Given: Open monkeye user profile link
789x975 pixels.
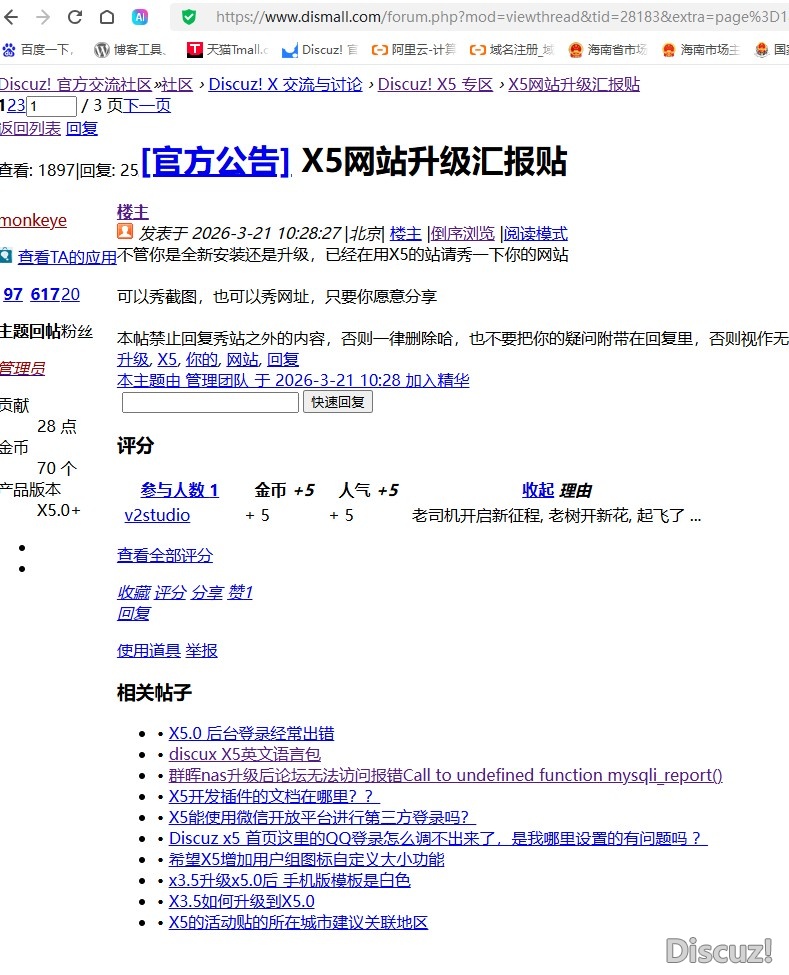Looking at the screenshot, I should (x=34, y=221).
